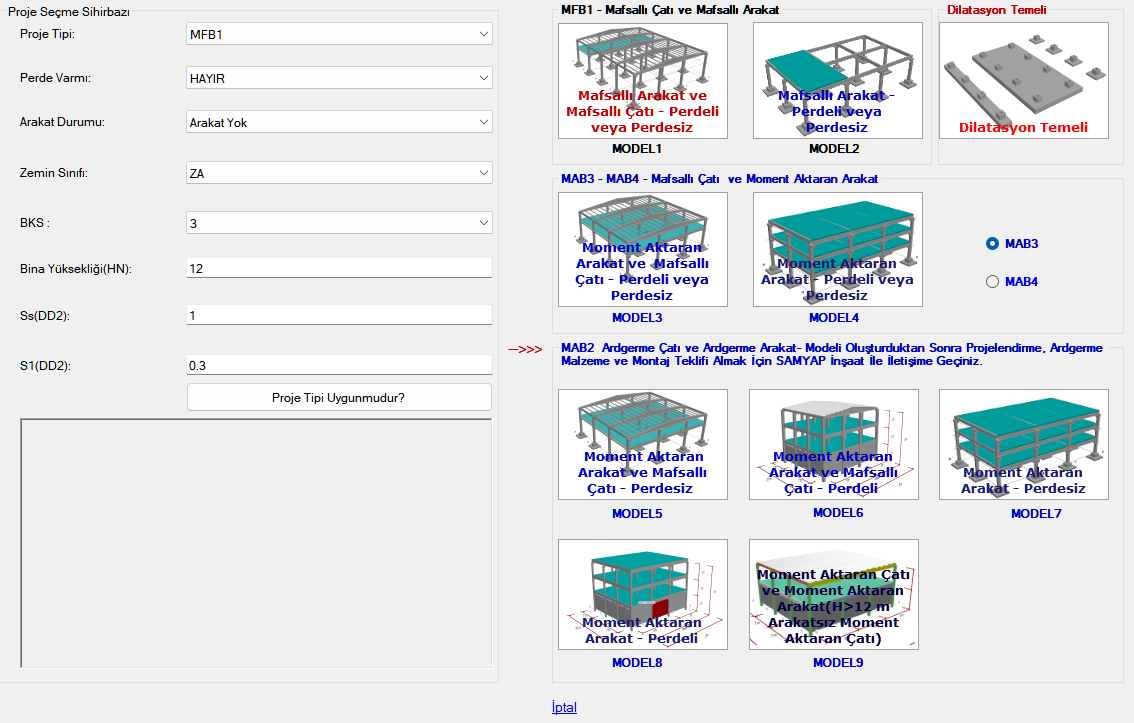Open the BKS dropdown list

339,223
